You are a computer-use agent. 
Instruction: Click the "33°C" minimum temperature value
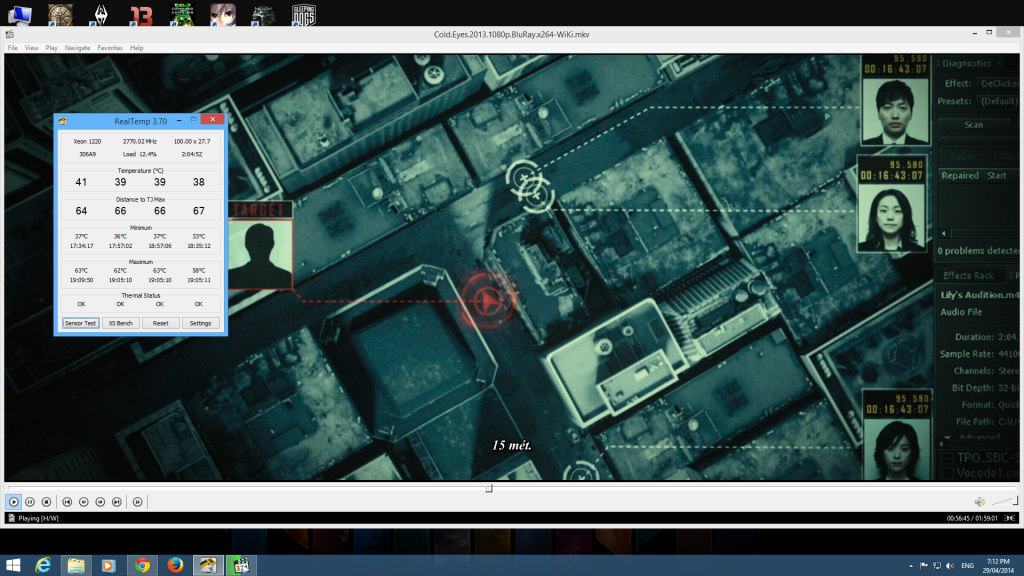pyautogui.click(x=199, y=236)
